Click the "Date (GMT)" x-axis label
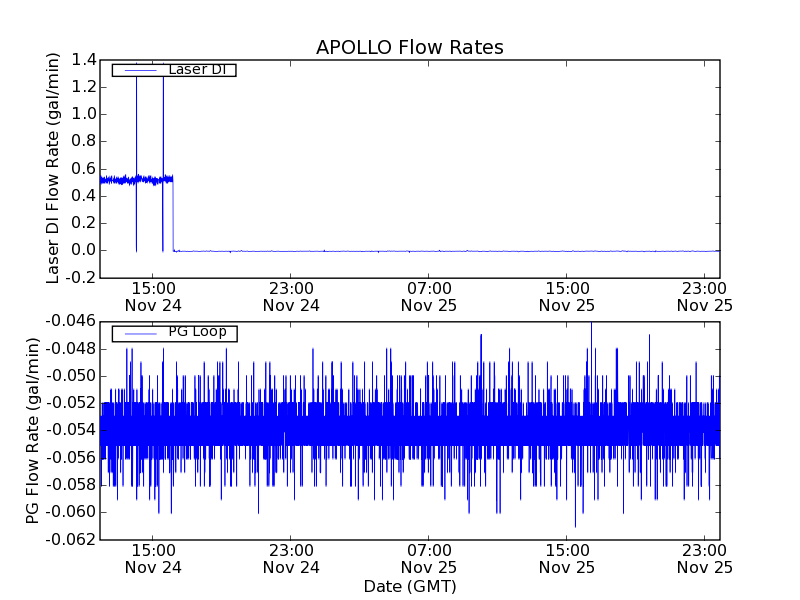Screen dimensions: 800x600 click(x=409, y=586)
